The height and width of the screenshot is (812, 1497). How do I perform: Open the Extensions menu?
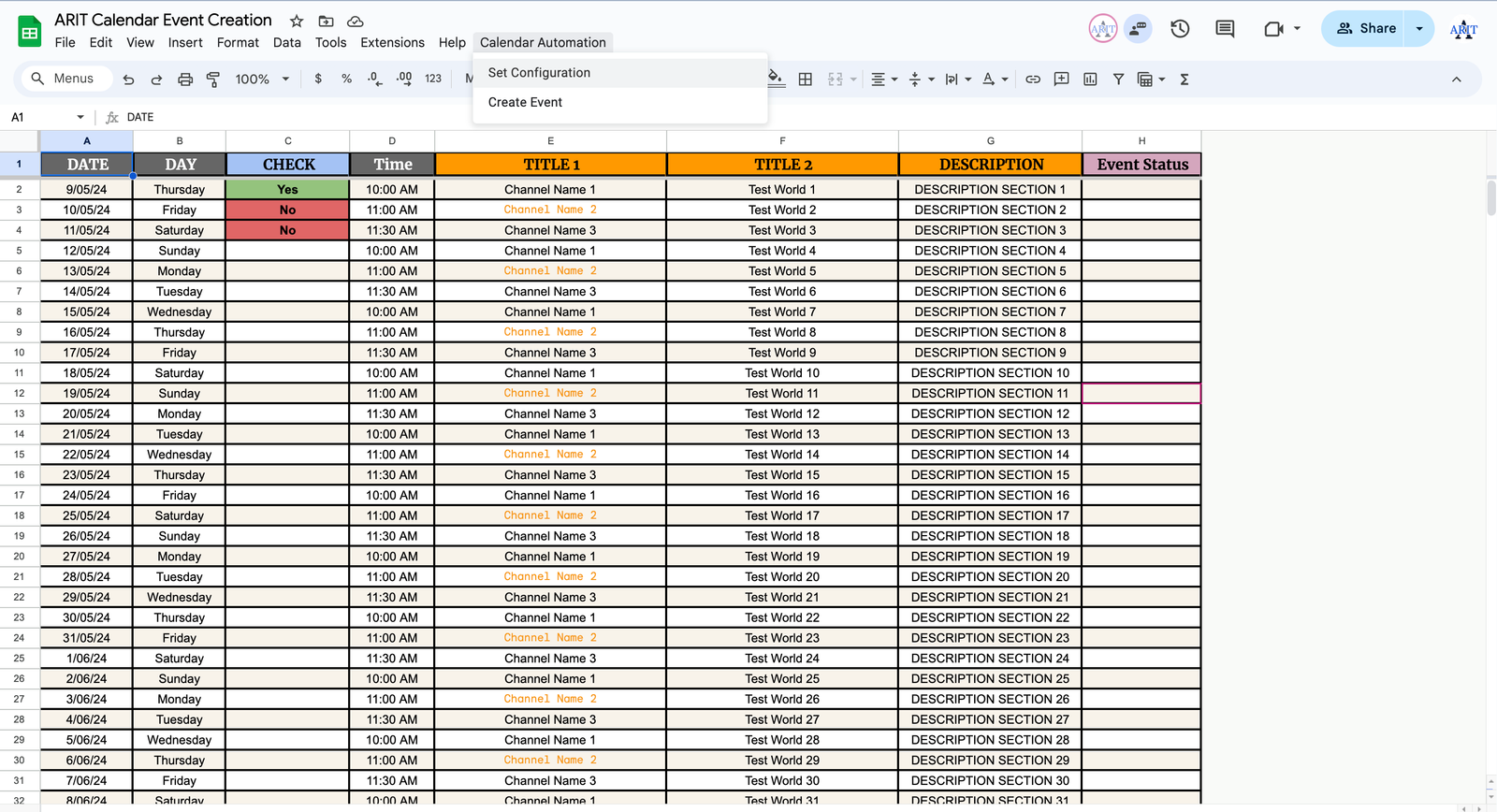[x=392, y=42]
